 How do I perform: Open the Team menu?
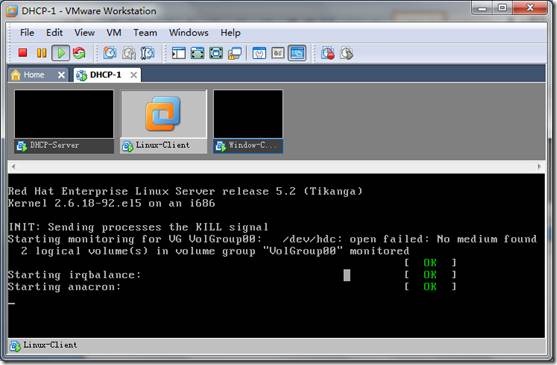[x=145, y=33]
